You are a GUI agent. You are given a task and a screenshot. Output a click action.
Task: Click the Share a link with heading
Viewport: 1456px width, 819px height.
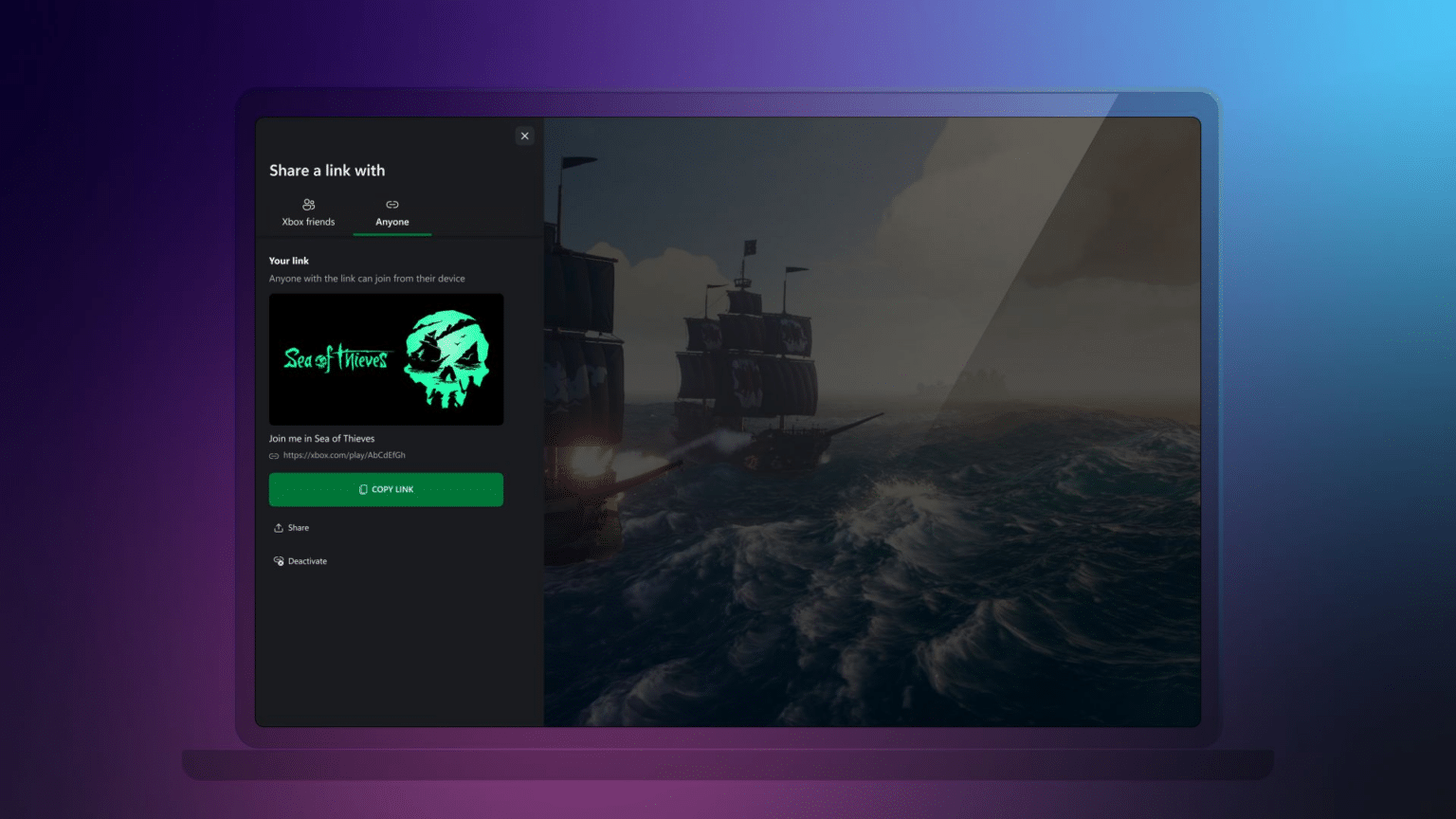pos(327,170)
